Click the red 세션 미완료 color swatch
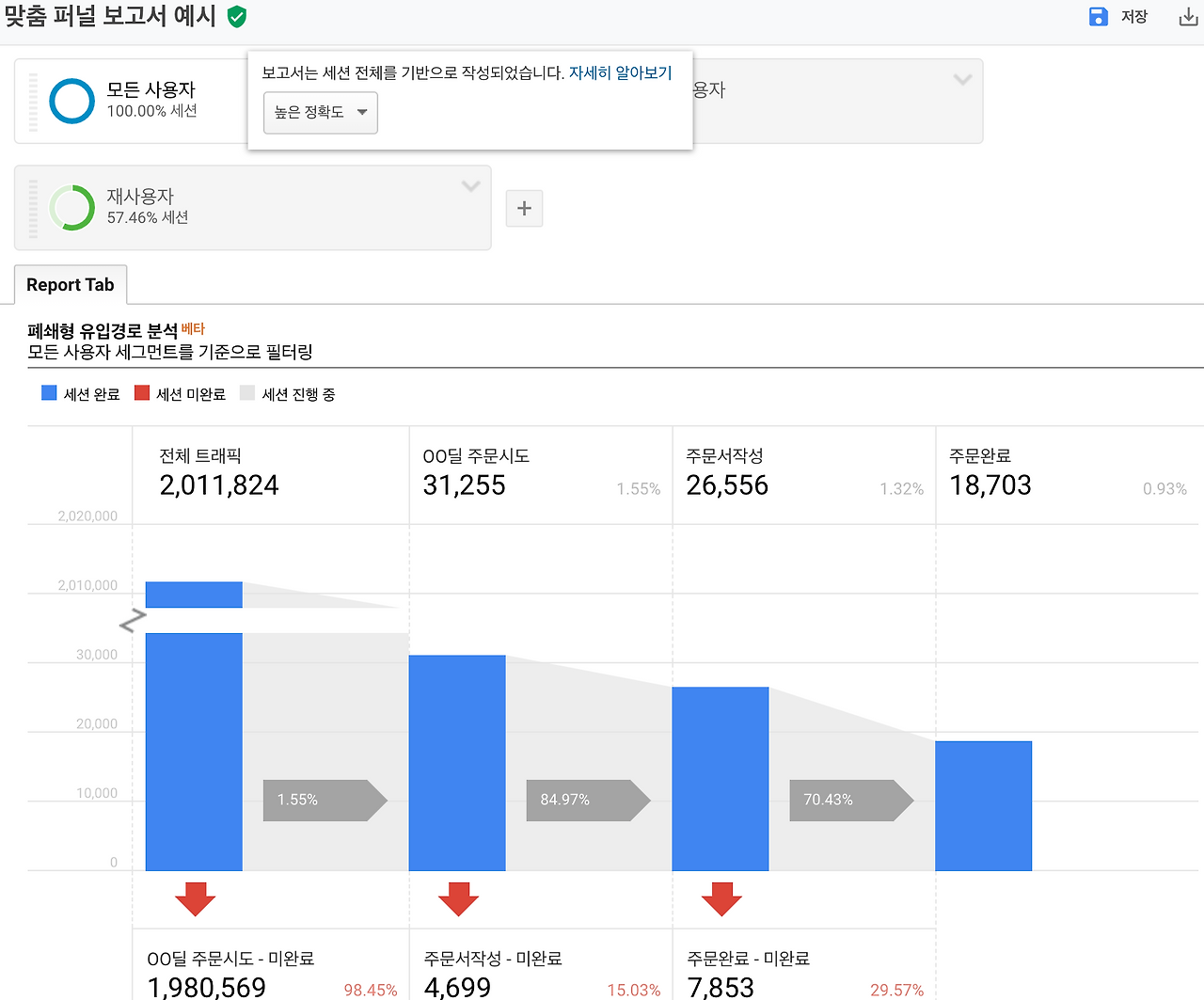Screen dimensions: 1204x1000 (x=142, y=392)
